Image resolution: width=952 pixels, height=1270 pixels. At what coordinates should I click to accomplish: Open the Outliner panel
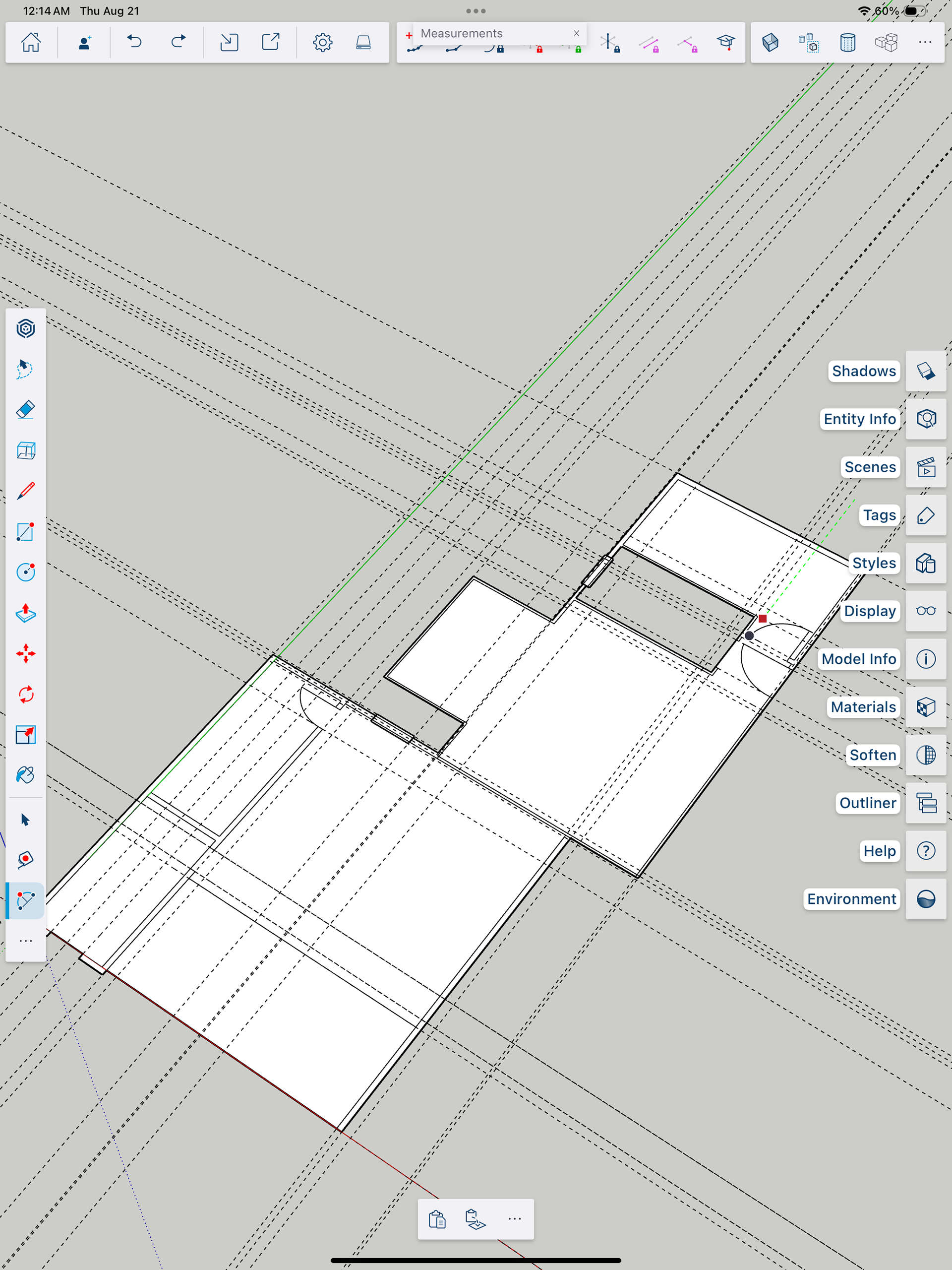coord(926,803)
